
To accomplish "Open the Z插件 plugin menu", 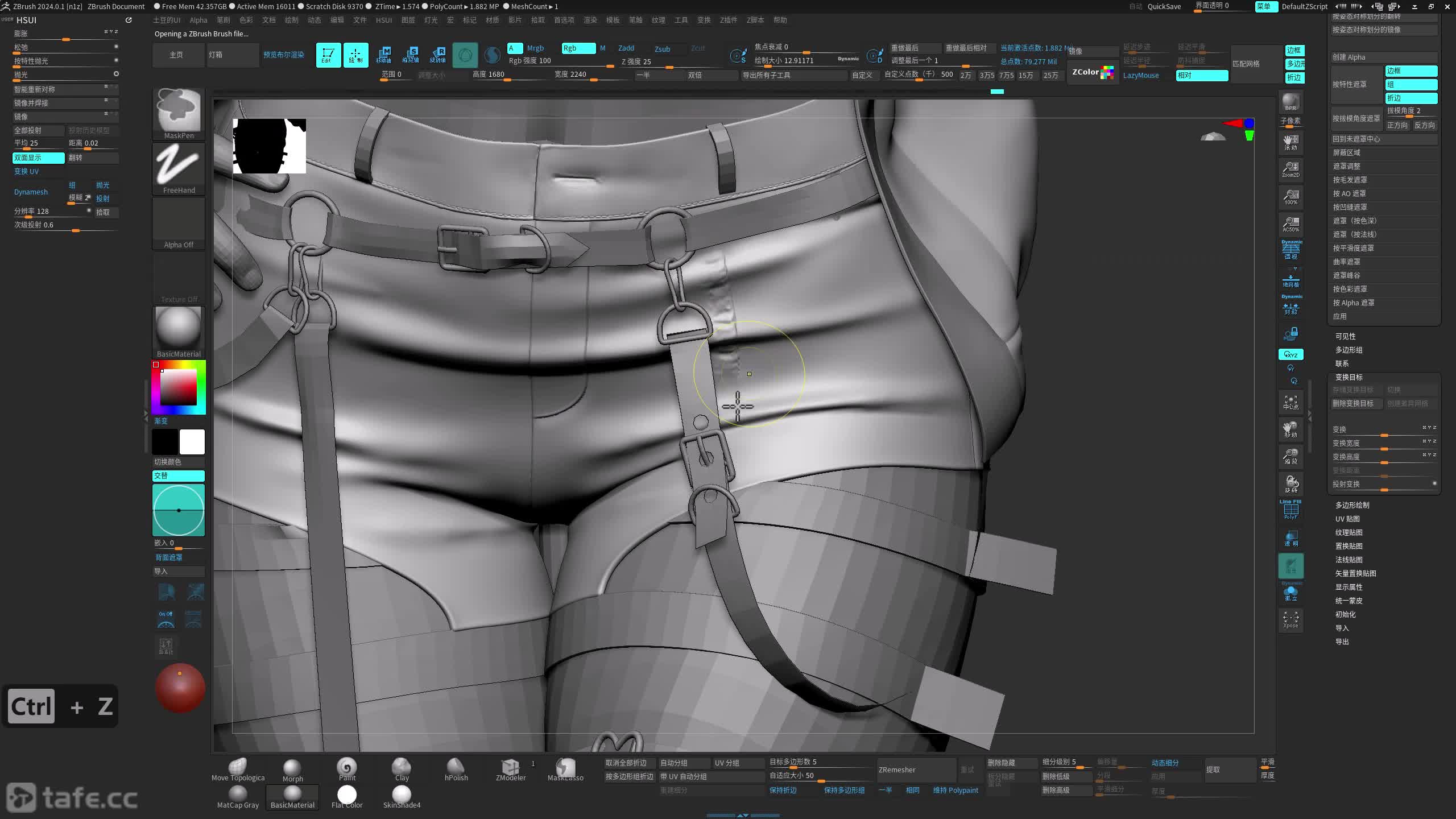I will pos(729,20).
